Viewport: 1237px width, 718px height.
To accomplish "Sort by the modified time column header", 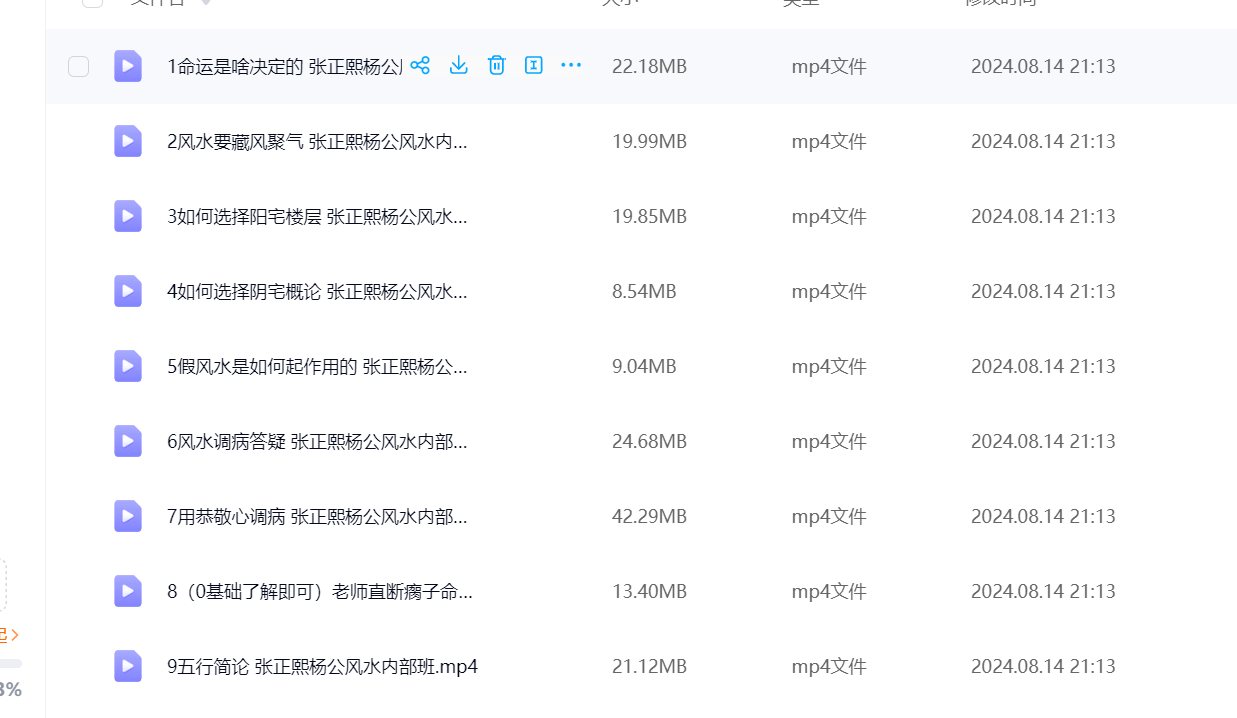I will click(1000, 2).
